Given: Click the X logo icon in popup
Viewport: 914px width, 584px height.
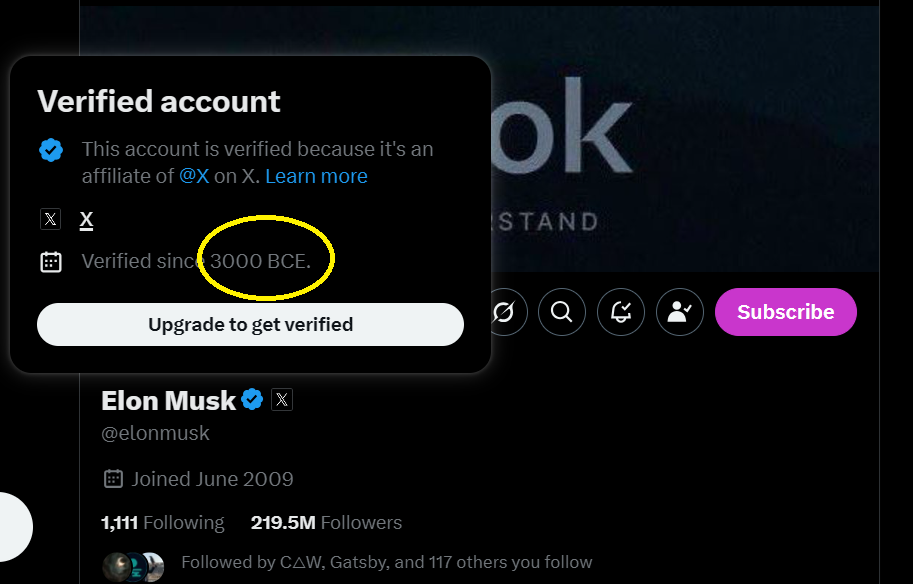Looking at the screenshot, I should [51, 219].
